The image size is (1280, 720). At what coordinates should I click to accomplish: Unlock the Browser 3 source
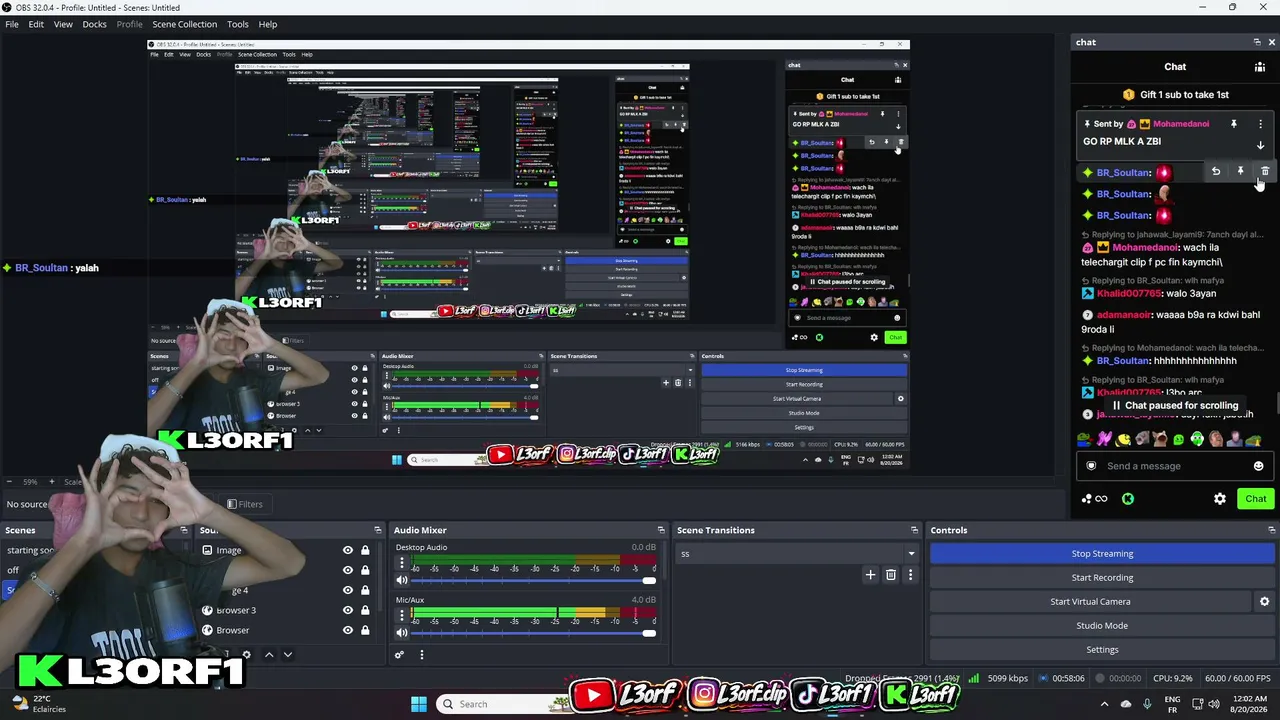tap(365, 610)
